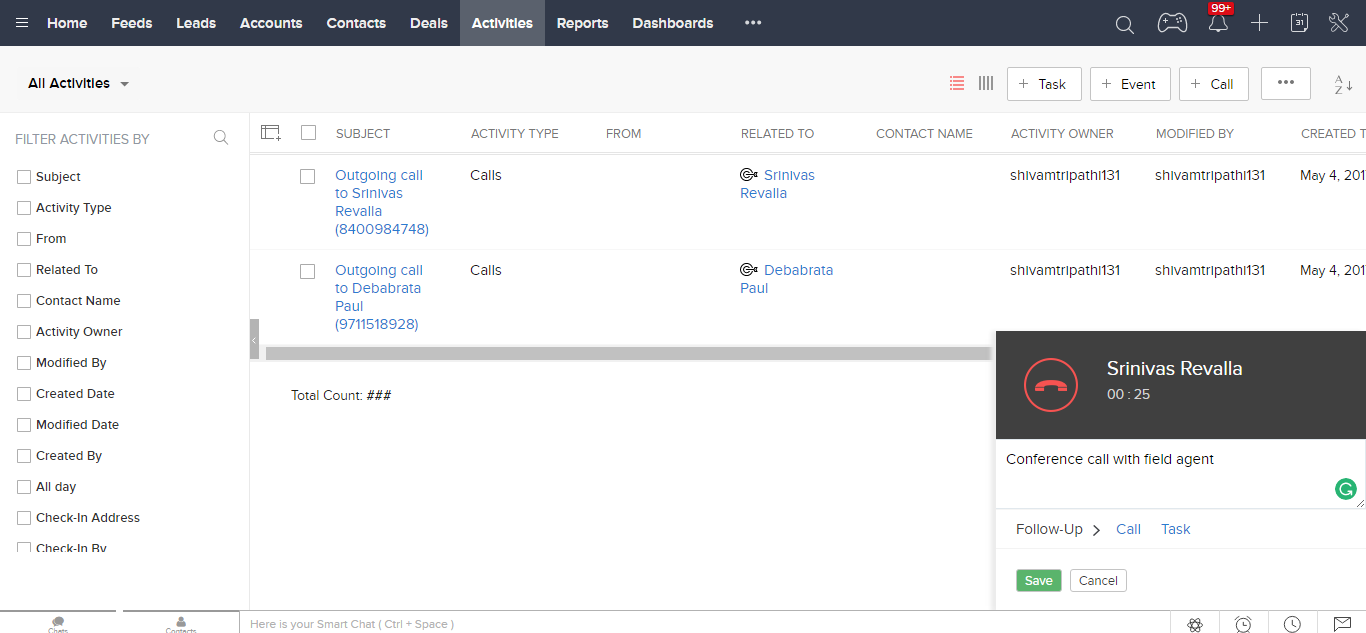The height and width of the screenshot is (633, 1366).
Task: Open the more modules ellipsis in nav
Action: [753, 23]
